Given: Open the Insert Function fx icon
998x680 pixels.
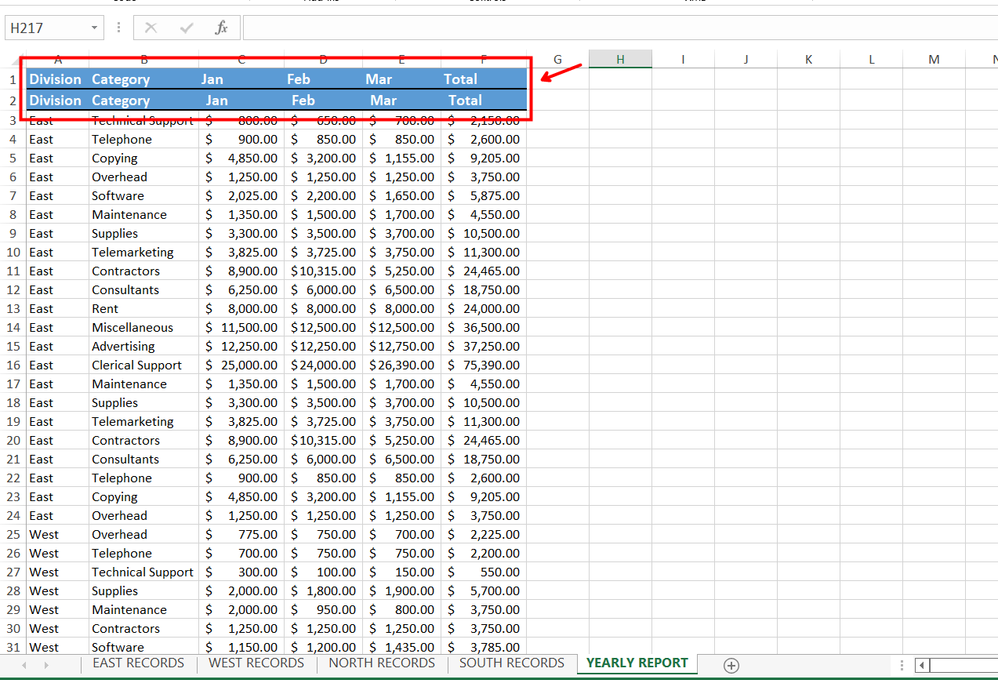Looking at the screenshot, I should point(221,27).
